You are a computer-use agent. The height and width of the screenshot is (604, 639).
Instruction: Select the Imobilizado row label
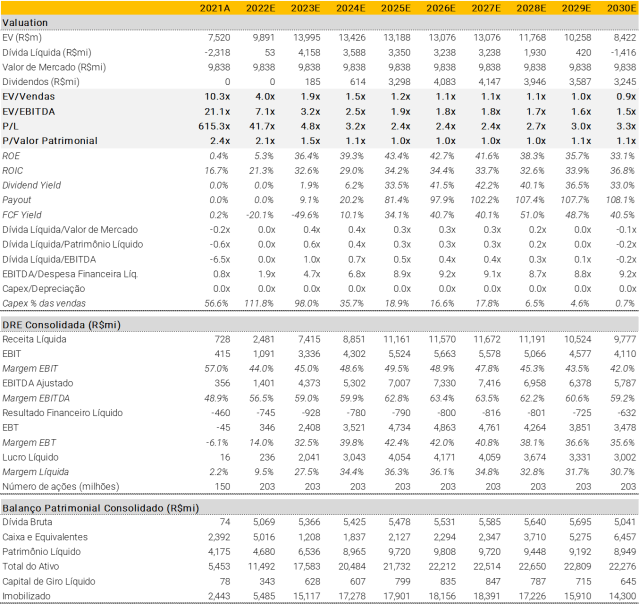click(x=28, y=596)
